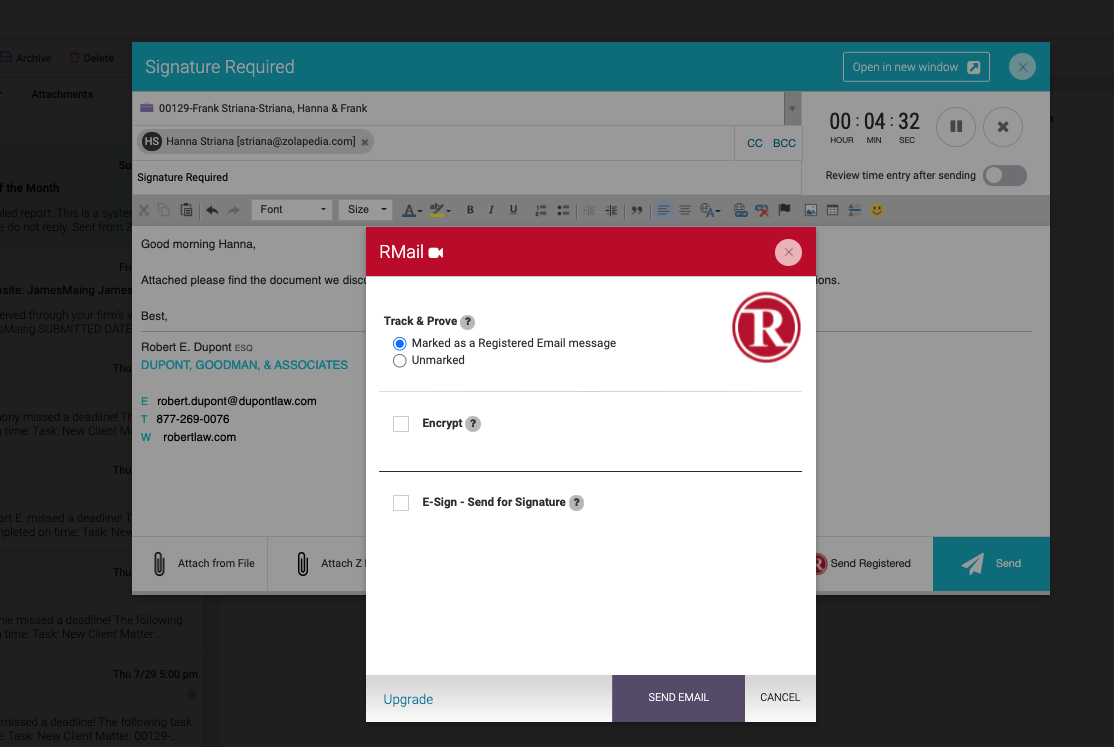Click the Cut icon in editor toolbar
1114x747 pixels.
(144, 210)
